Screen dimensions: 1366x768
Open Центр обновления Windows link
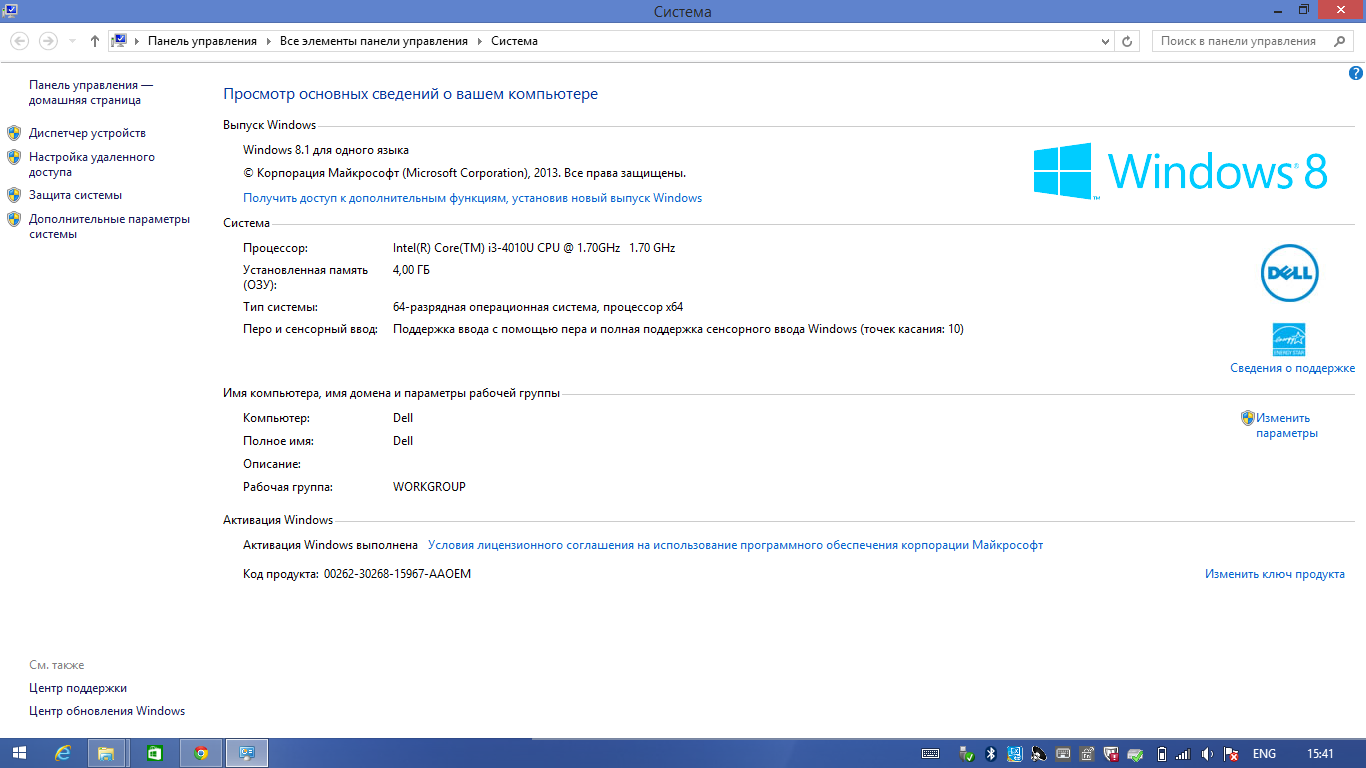click(x=107, y=711)
